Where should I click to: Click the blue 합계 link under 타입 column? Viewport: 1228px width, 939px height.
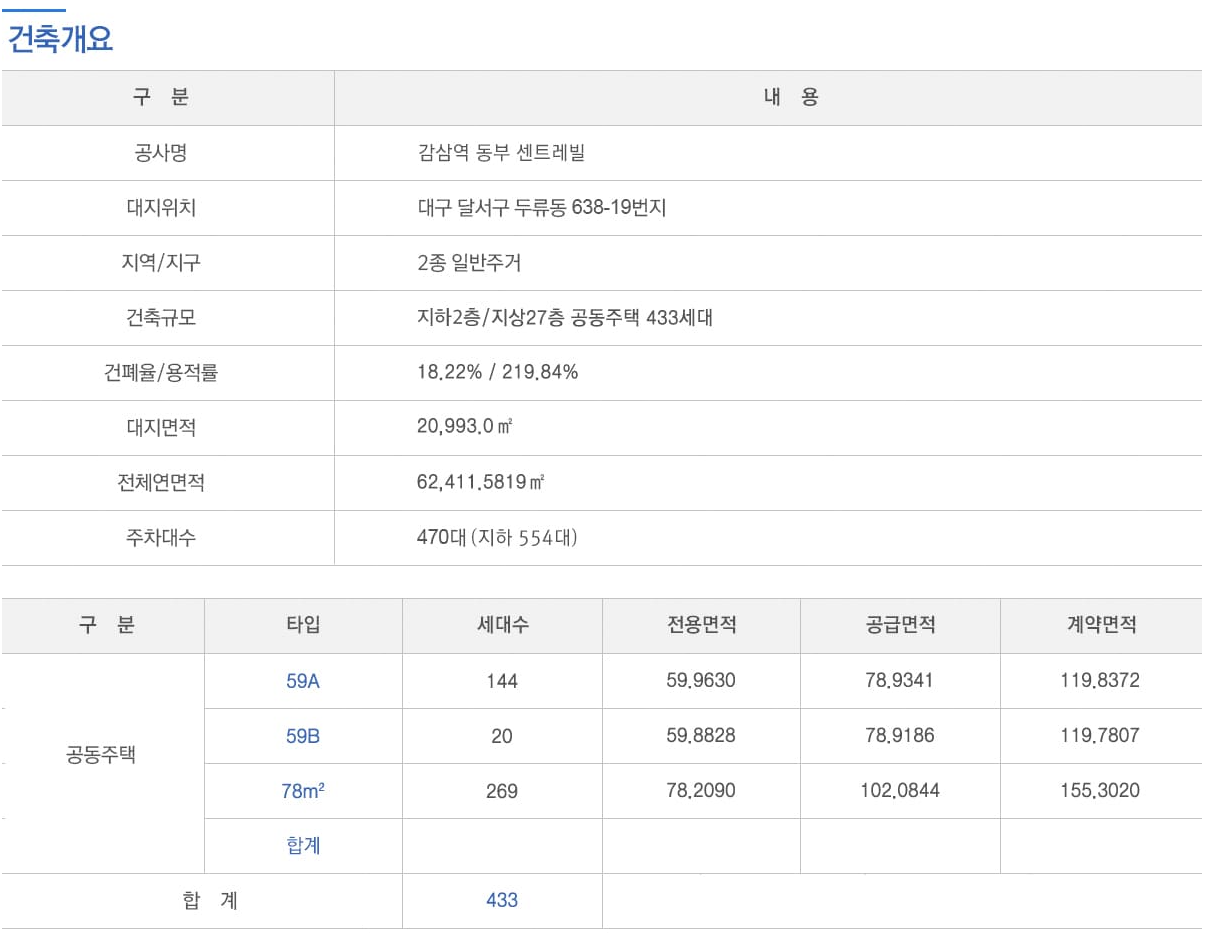pos(302,846)
